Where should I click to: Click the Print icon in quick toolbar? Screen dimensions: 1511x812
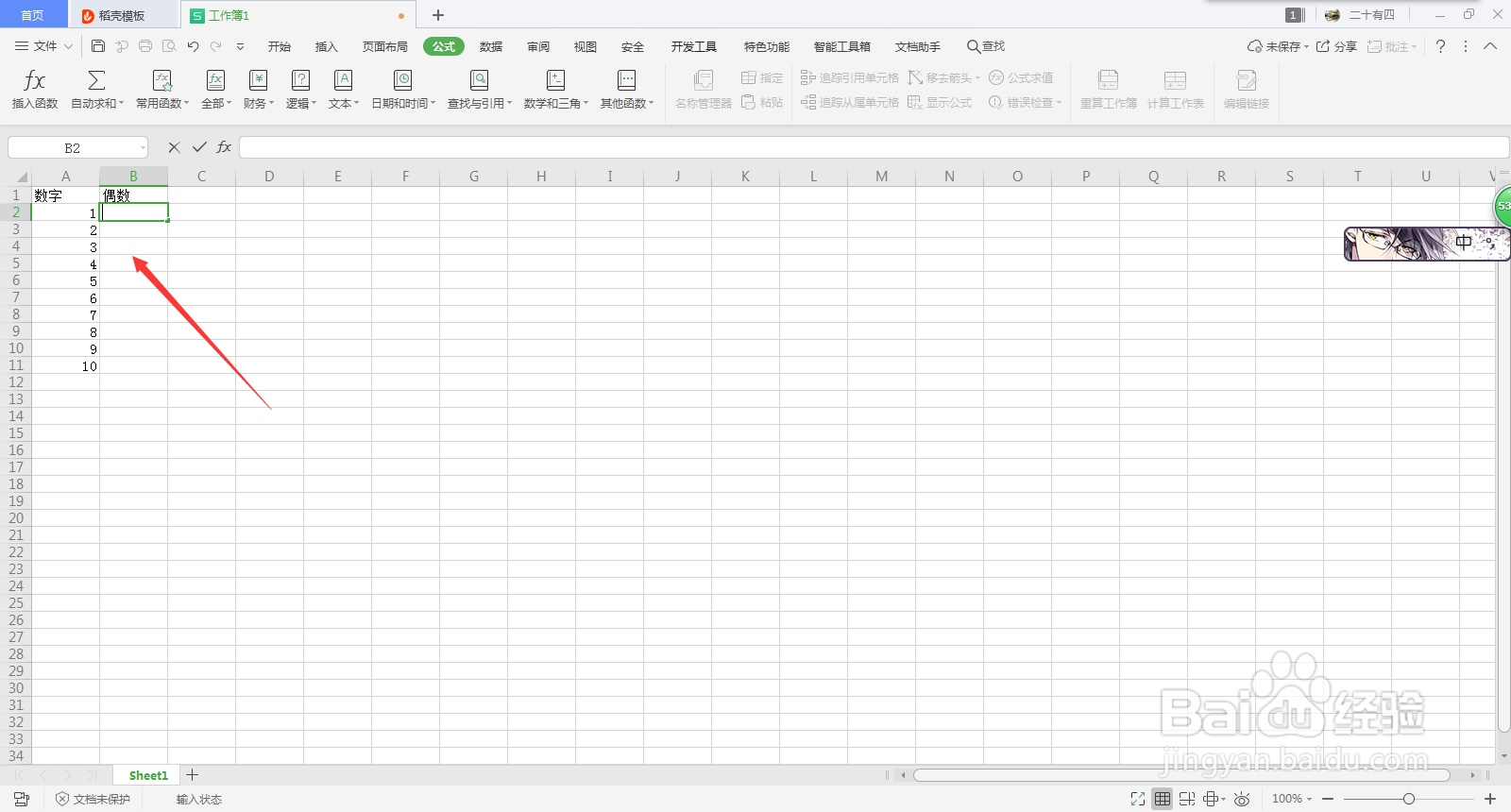click(x=145, y=45)
